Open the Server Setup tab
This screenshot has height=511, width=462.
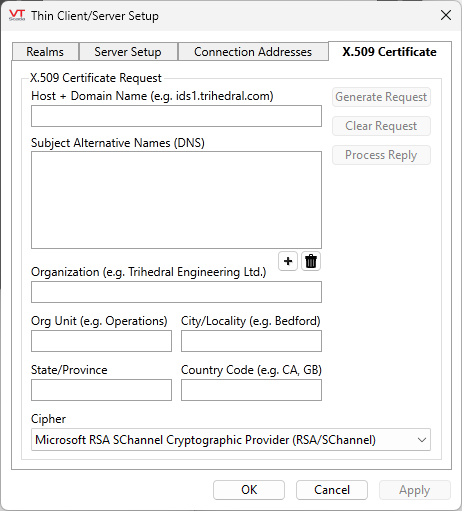click(x=128, y=52)
